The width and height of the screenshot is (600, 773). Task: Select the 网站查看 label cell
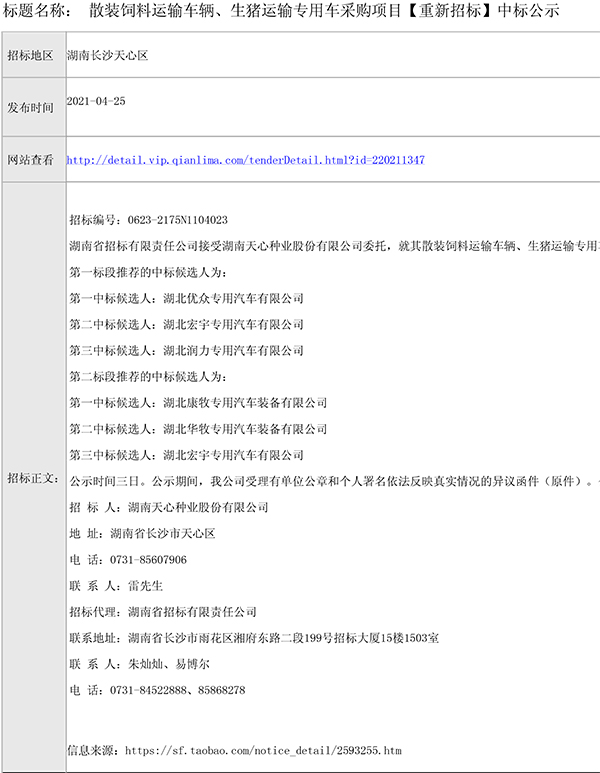pos(34,160)
